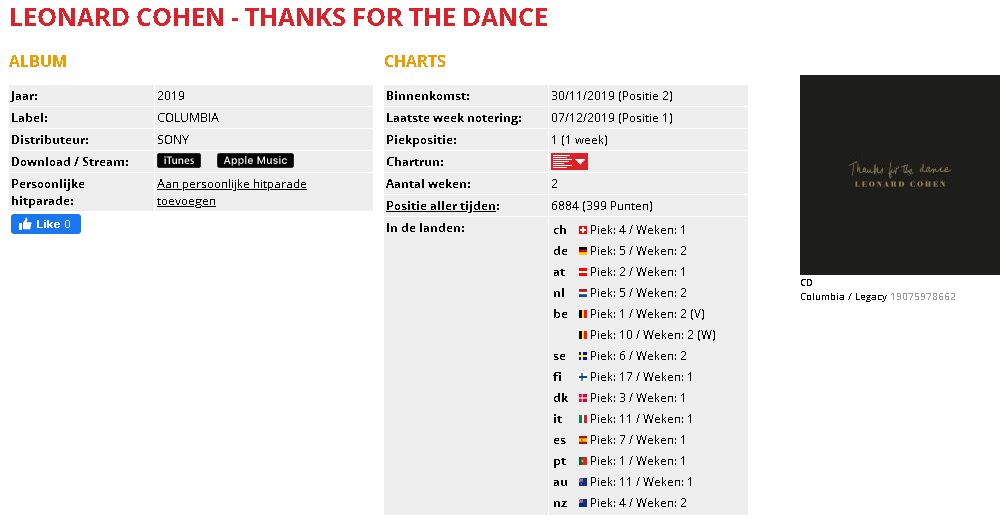This screenshot has width=1006, height=521.
Task: Select the Italian flag icon for it
Action: [583, 419]
